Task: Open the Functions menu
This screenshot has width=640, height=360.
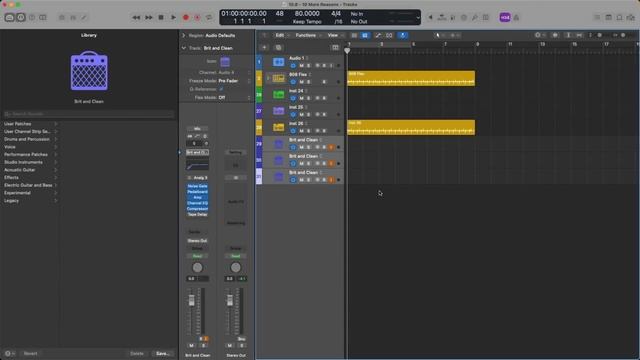Action: pyautogui.click(x=308, y=36)
